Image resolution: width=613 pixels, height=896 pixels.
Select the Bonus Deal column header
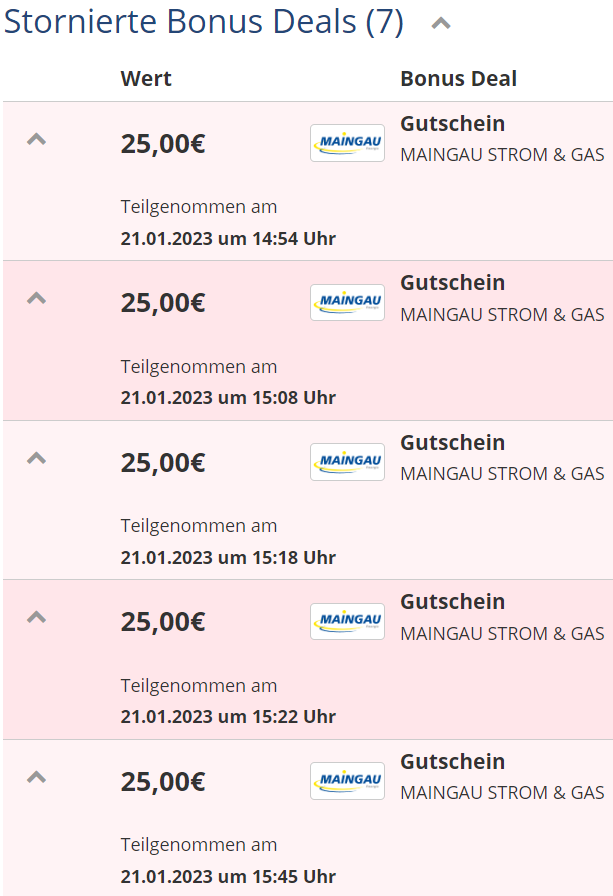pyautogui.click(x=458, y=79)
